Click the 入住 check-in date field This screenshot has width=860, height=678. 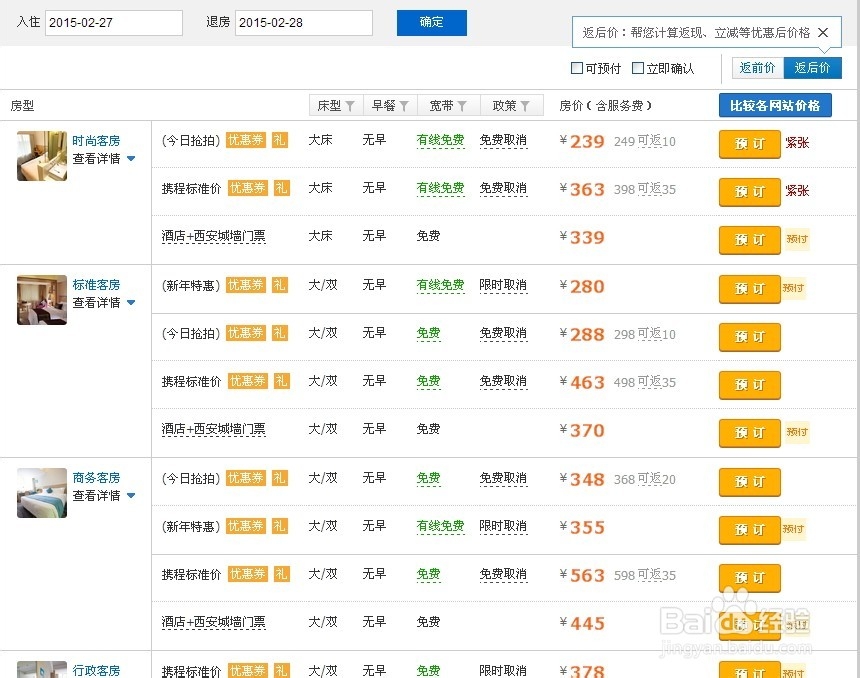pos(113,23)
